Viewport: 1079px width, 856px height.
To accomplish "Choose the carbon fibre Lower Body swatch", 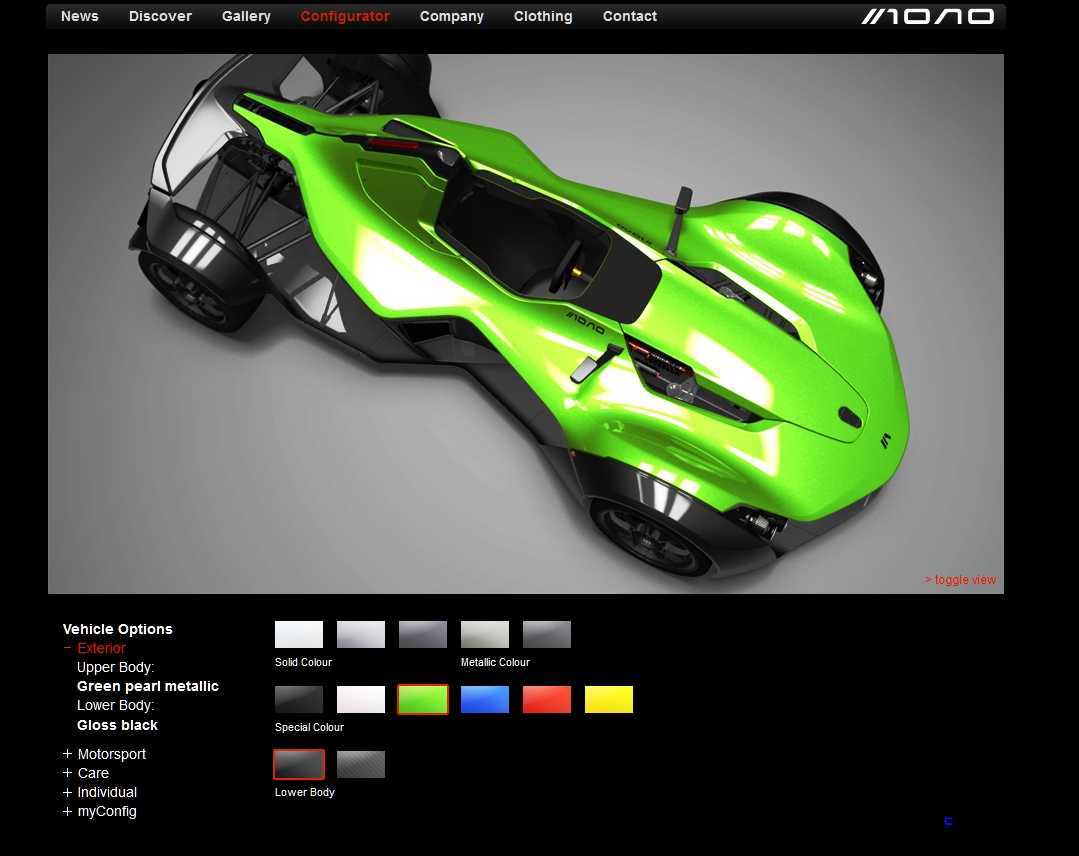I will click(x=361, y=764).
